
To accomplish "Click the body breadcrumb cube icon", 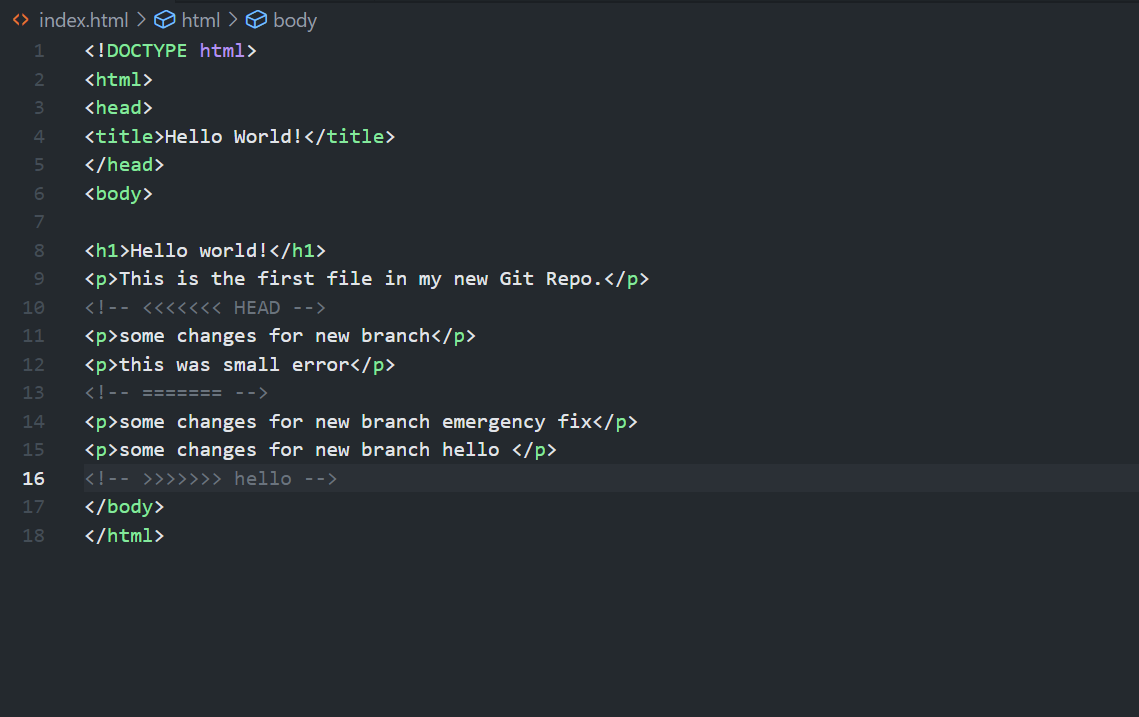I will pos(256,20).
